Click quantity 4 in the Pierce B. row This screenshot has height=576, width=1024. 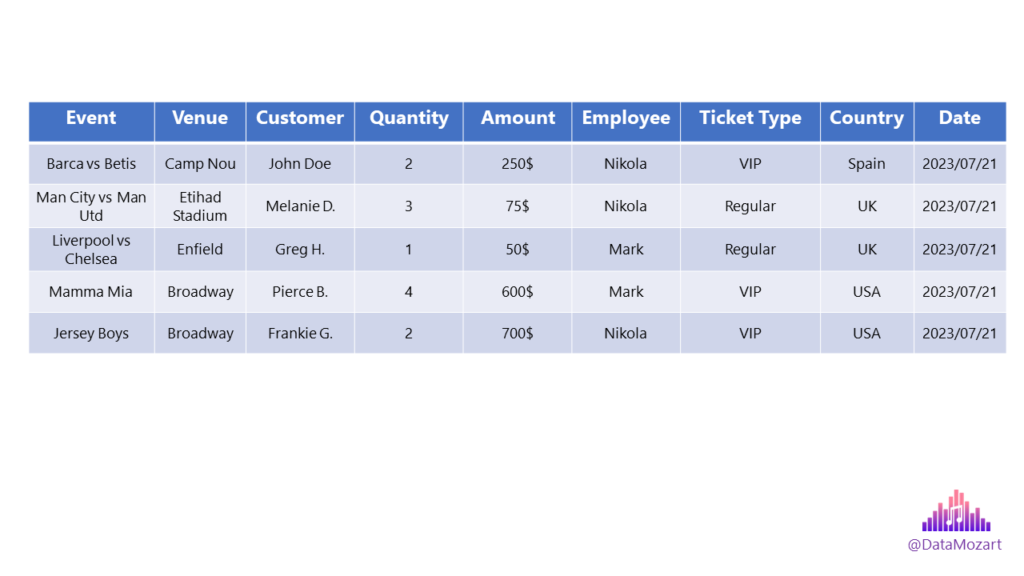point(409,292)
